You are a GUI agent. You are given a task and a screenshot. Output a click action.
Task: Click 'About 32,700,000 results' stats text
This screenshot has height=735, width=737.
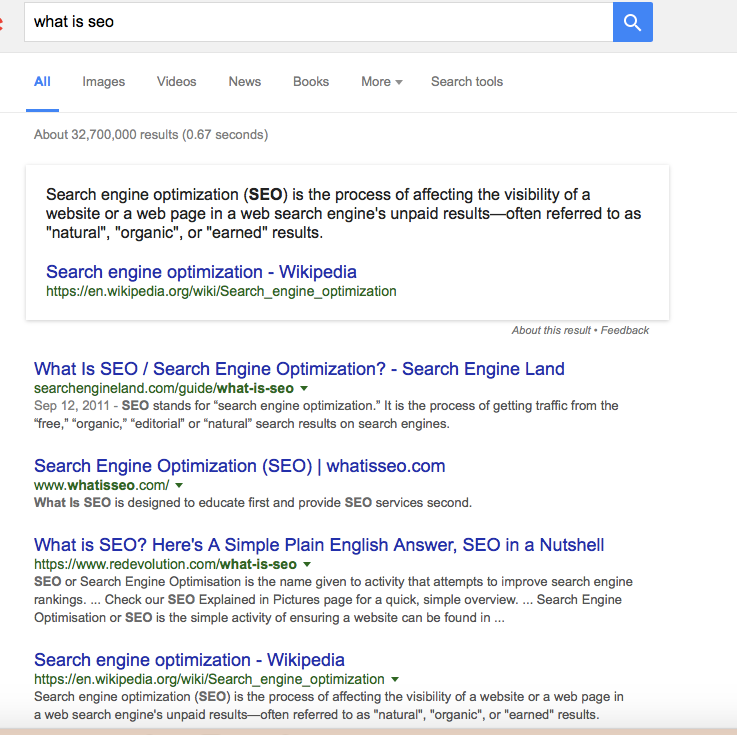coord(151,135)
